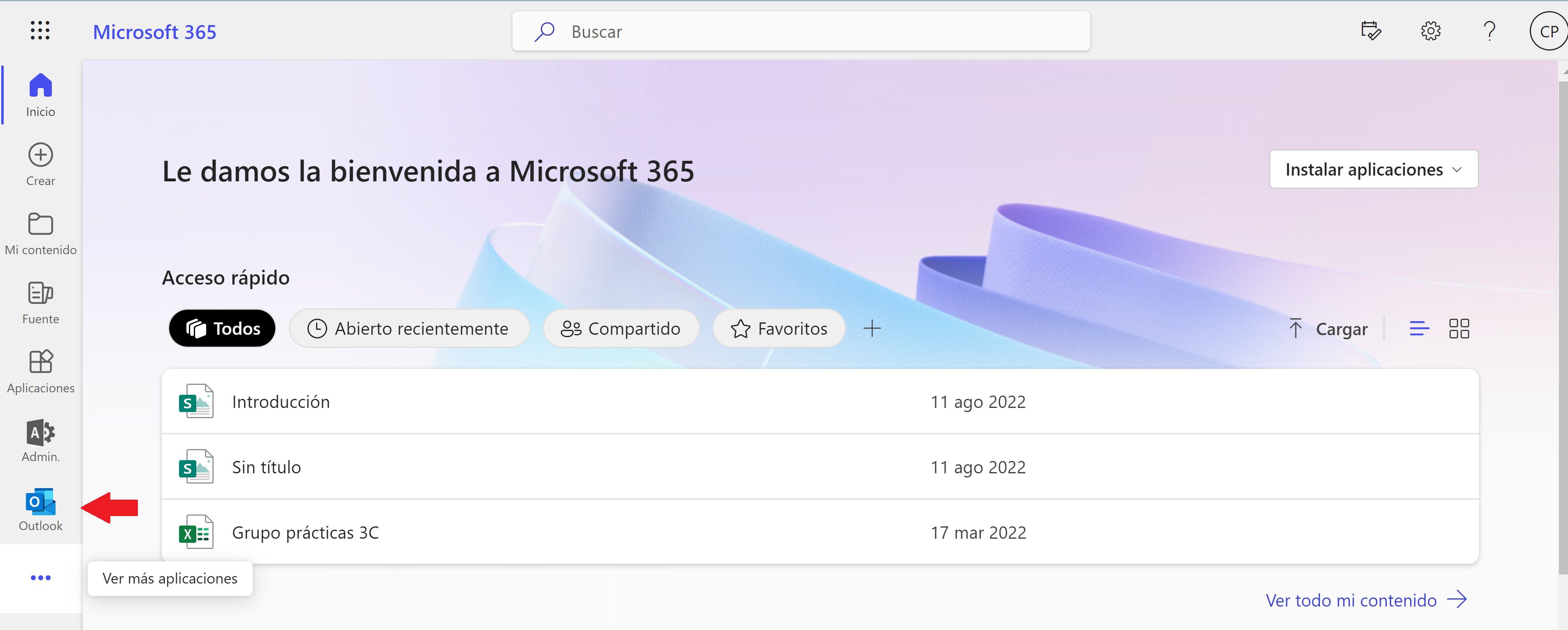This screenshot has width=1568, height=630.
Task: Open Fuente in sidebar
Action: click(40, 302)
